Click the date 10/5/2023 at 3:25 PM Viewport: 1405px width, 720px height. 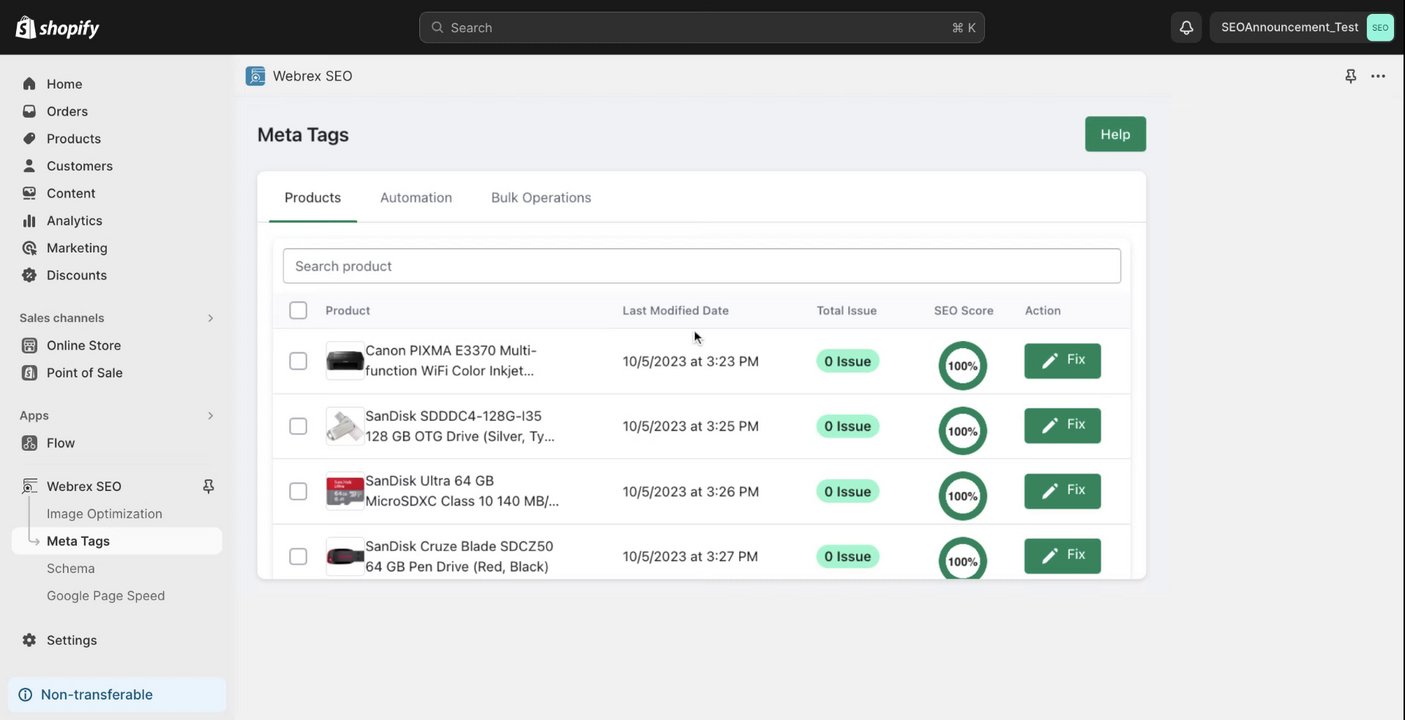point(691,426)
